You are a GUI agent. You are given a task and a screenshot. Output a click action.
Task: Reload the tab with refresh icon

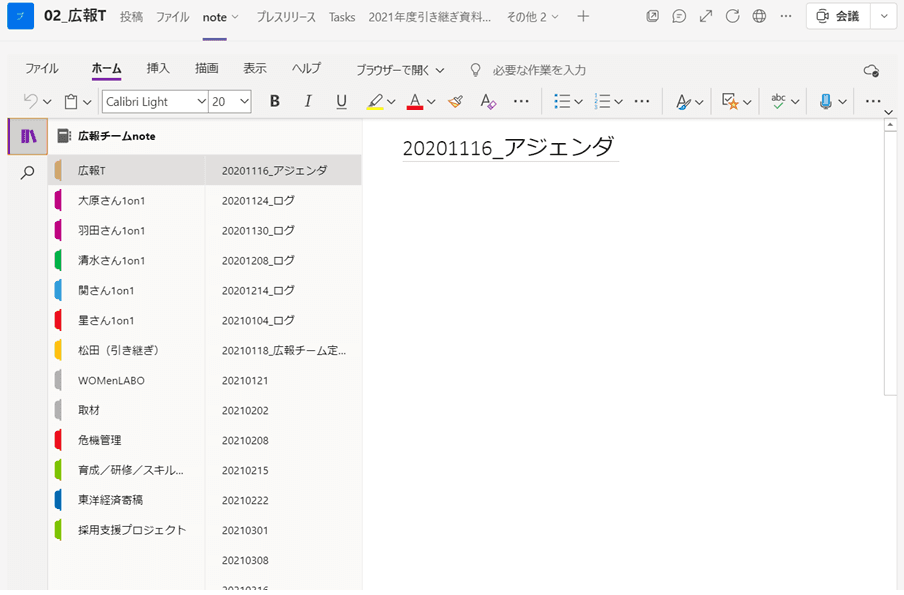[x=733, y=17]
